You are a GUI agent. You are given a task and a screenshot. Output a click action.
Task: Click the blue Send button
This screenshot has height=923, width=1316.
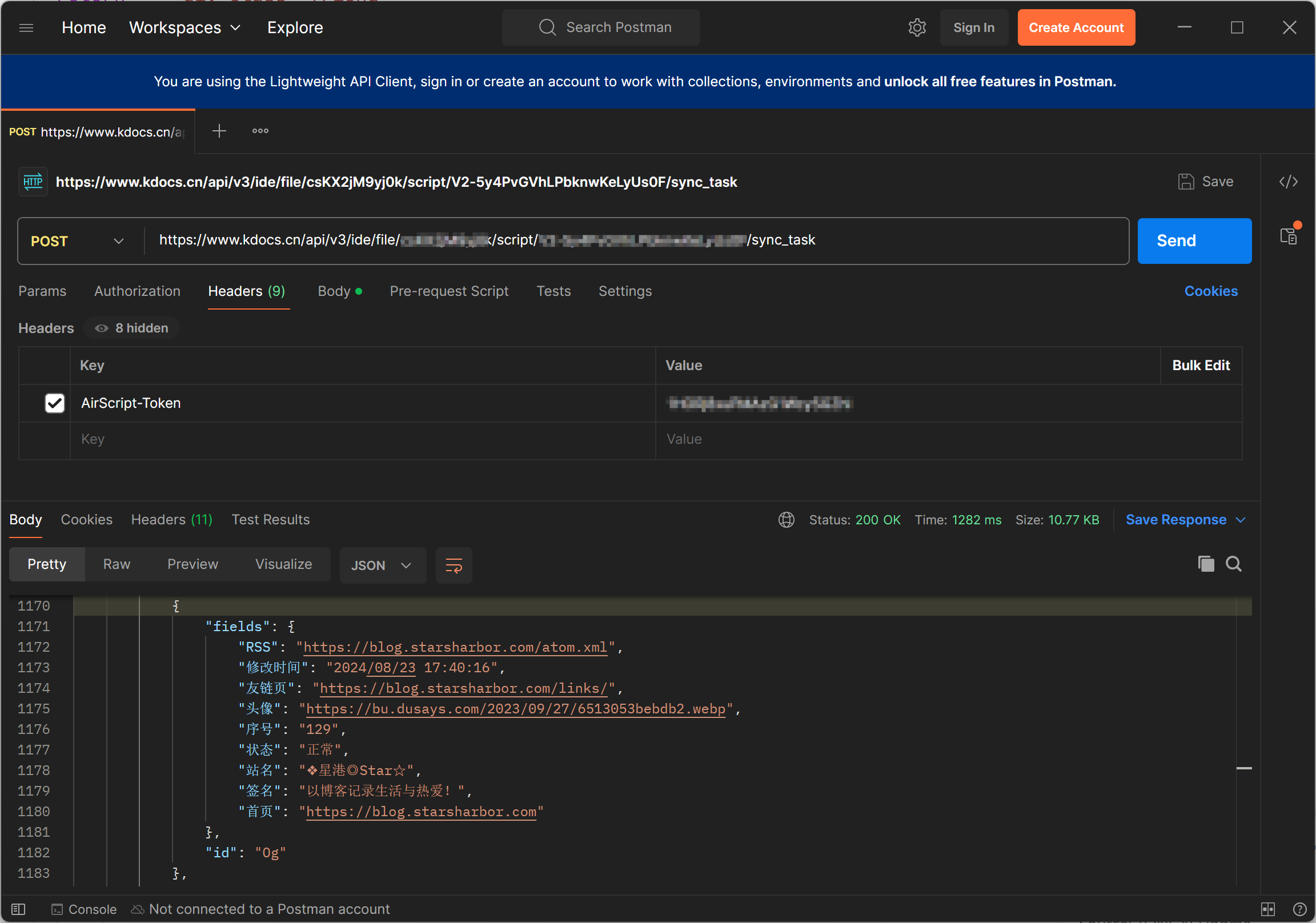[1194, 241]
